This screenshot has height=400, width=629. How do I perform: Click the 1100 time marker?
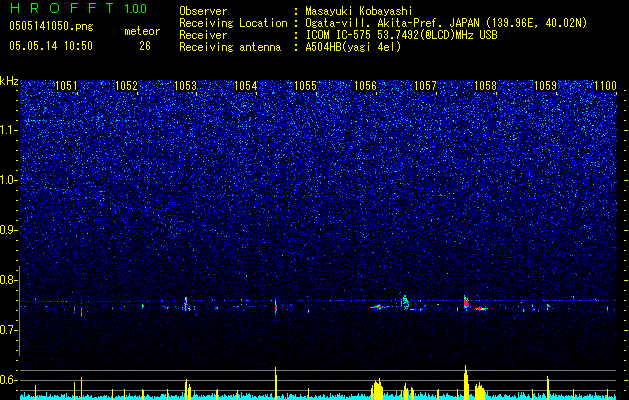point(605,86)
